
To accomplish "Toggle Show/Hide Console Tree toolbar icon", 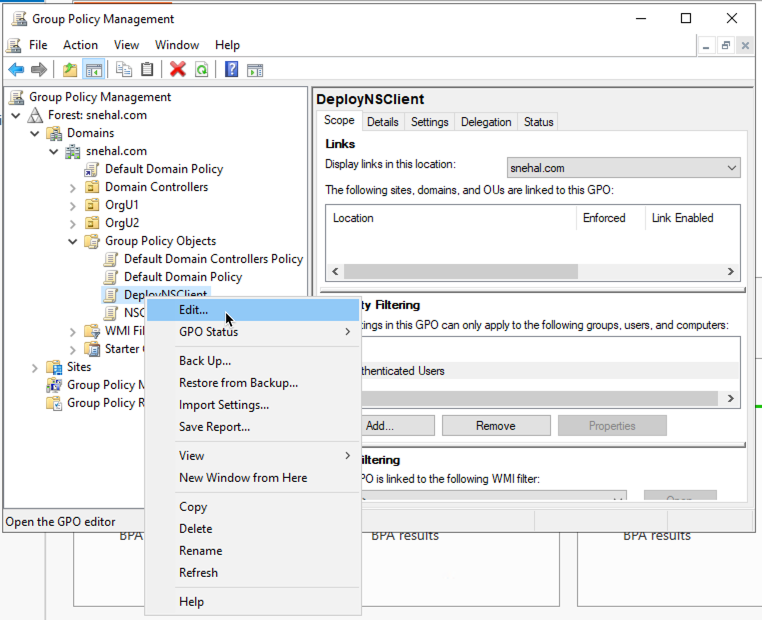I will coord(93,69).
